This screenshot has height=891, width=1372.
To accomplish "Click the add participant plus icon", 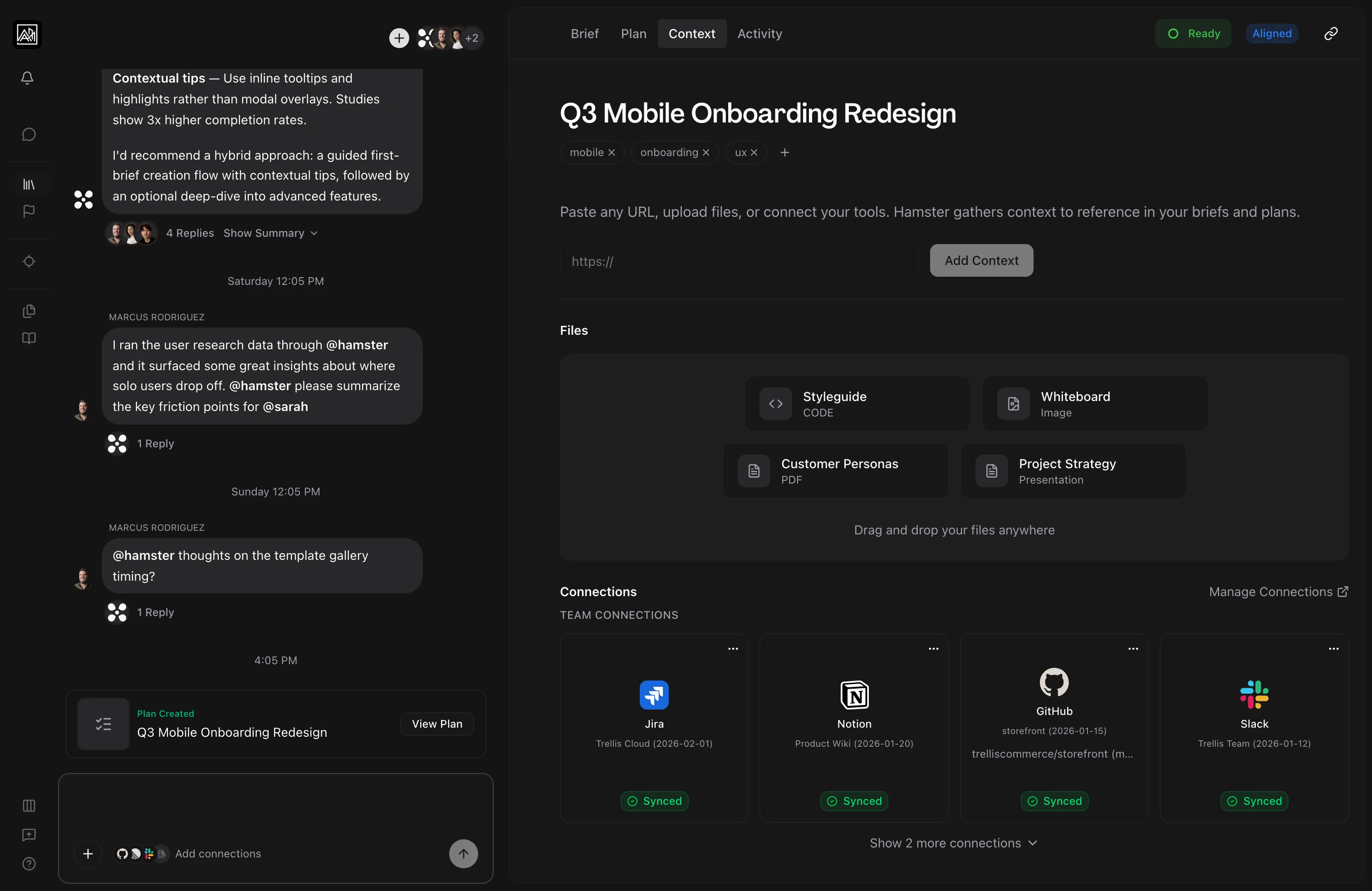I will [398, 38].
